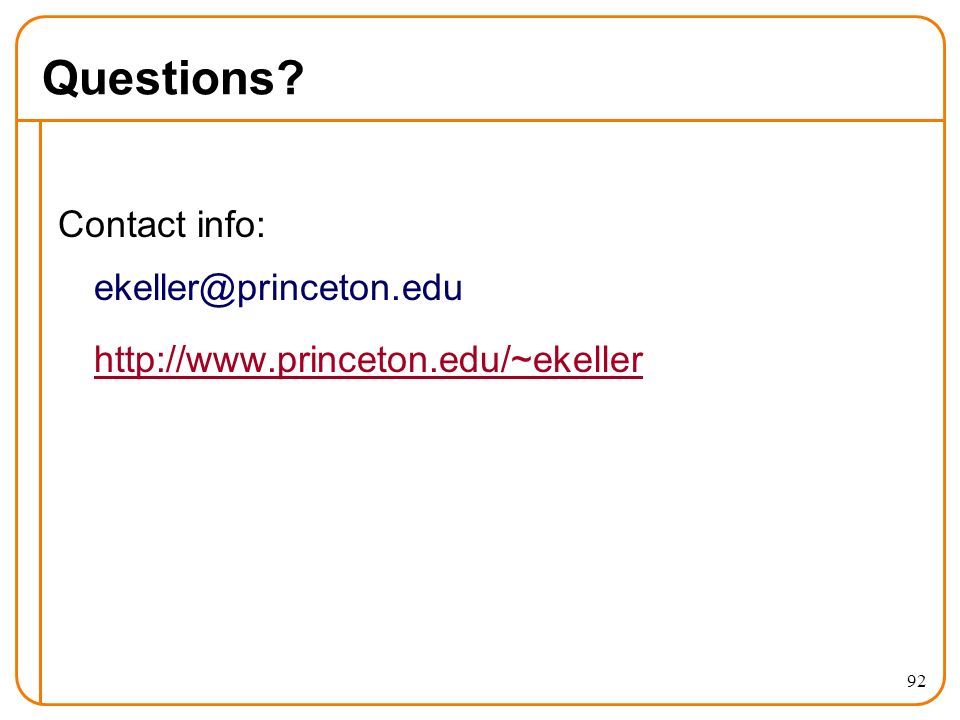Click the @ symbol in the email
The image size is (960, 720).
coord(217,289)
